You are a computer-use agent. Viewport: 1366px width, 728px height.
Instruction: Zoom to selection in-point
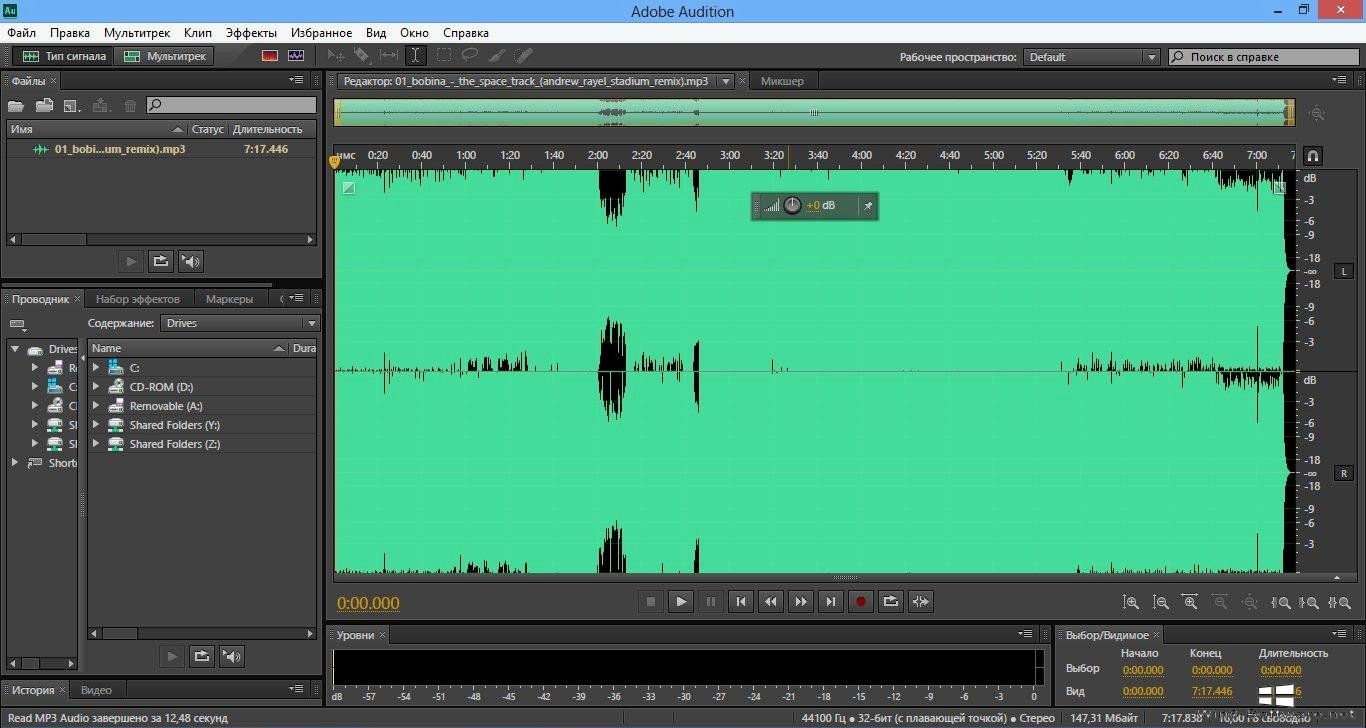click(x=1280, y=603)
